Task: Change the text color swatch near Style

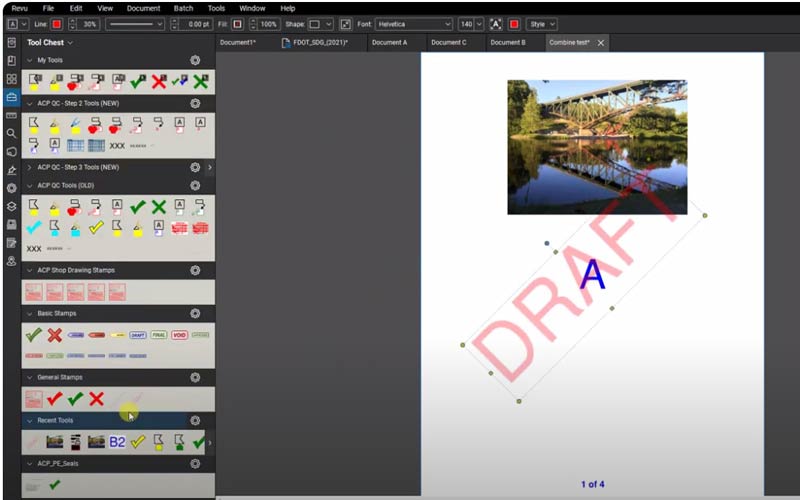Action: coord(514,24)
